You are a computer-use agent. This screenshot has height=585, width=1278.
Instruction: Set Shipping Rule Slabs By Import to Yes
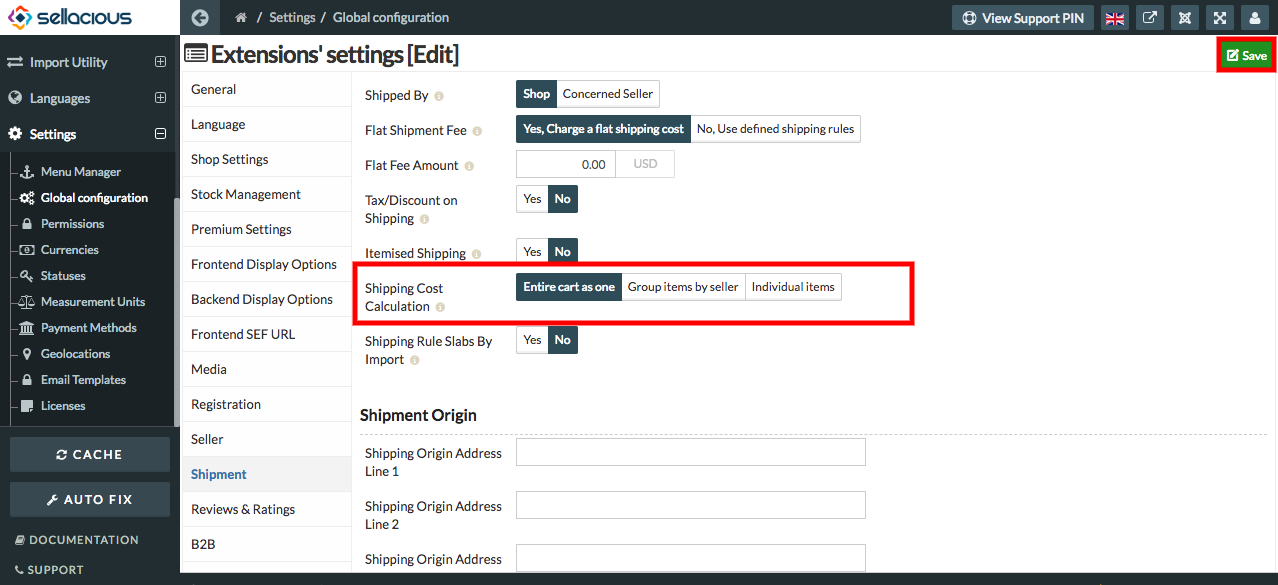point(532,340)
